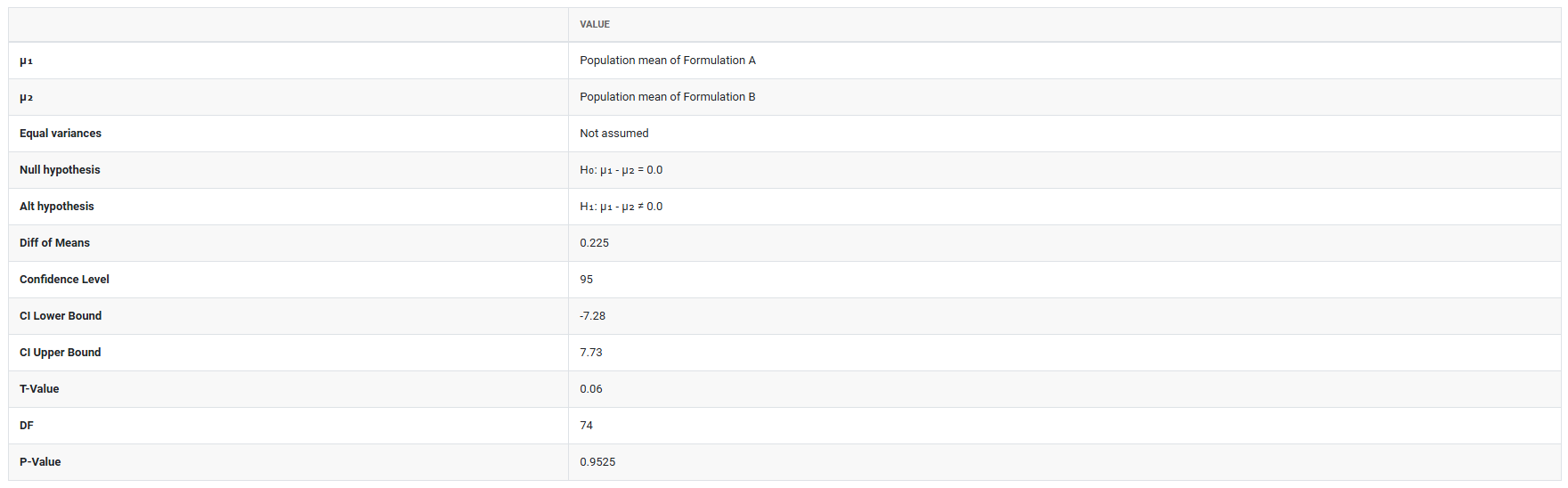1568x488 pixels.
Task: Select the 'Equal variances' row label
Action: tap(61, 134)
